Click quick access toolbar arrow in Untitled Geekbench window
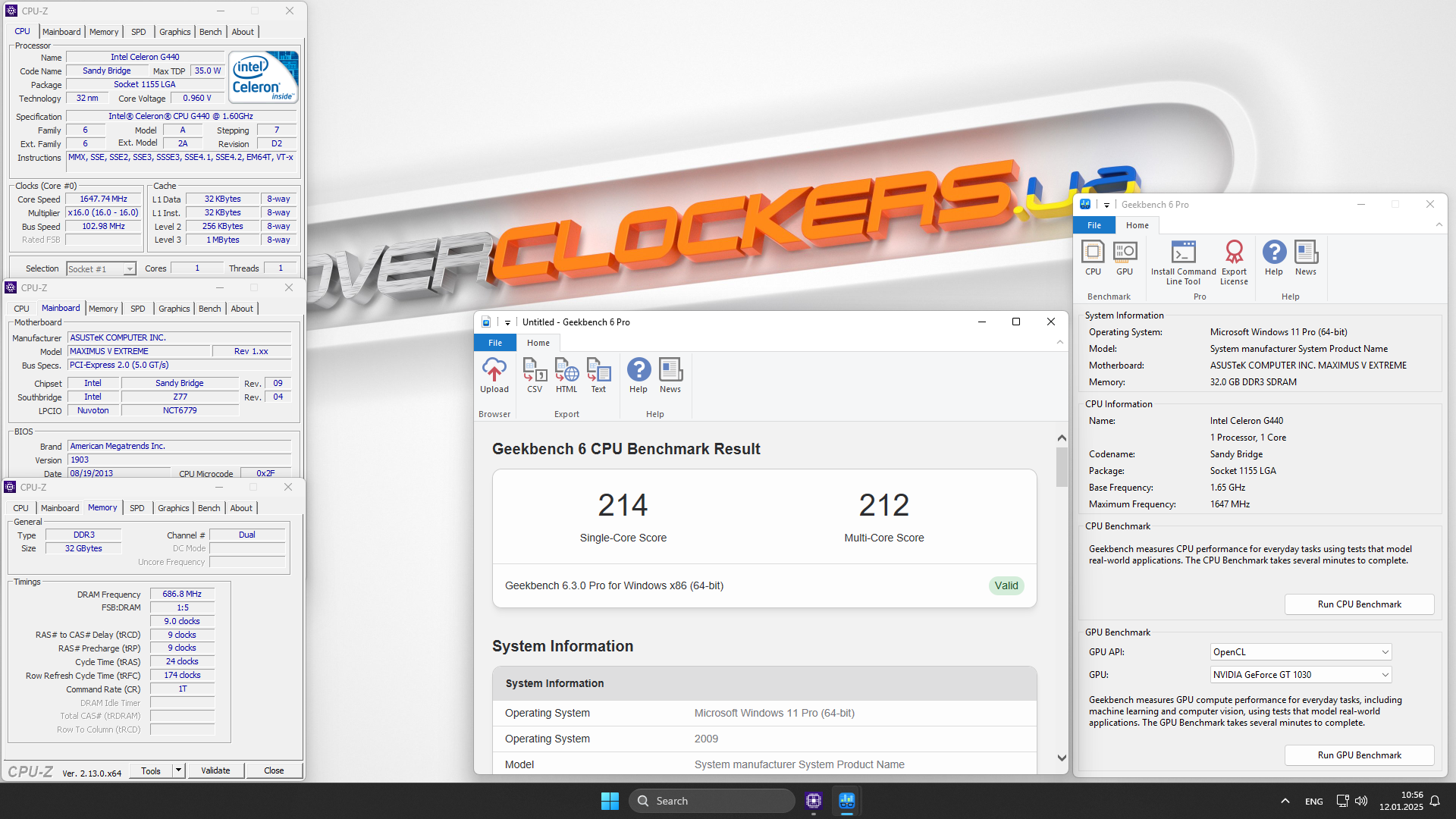Screen dimensions: 1456x819 507,322
